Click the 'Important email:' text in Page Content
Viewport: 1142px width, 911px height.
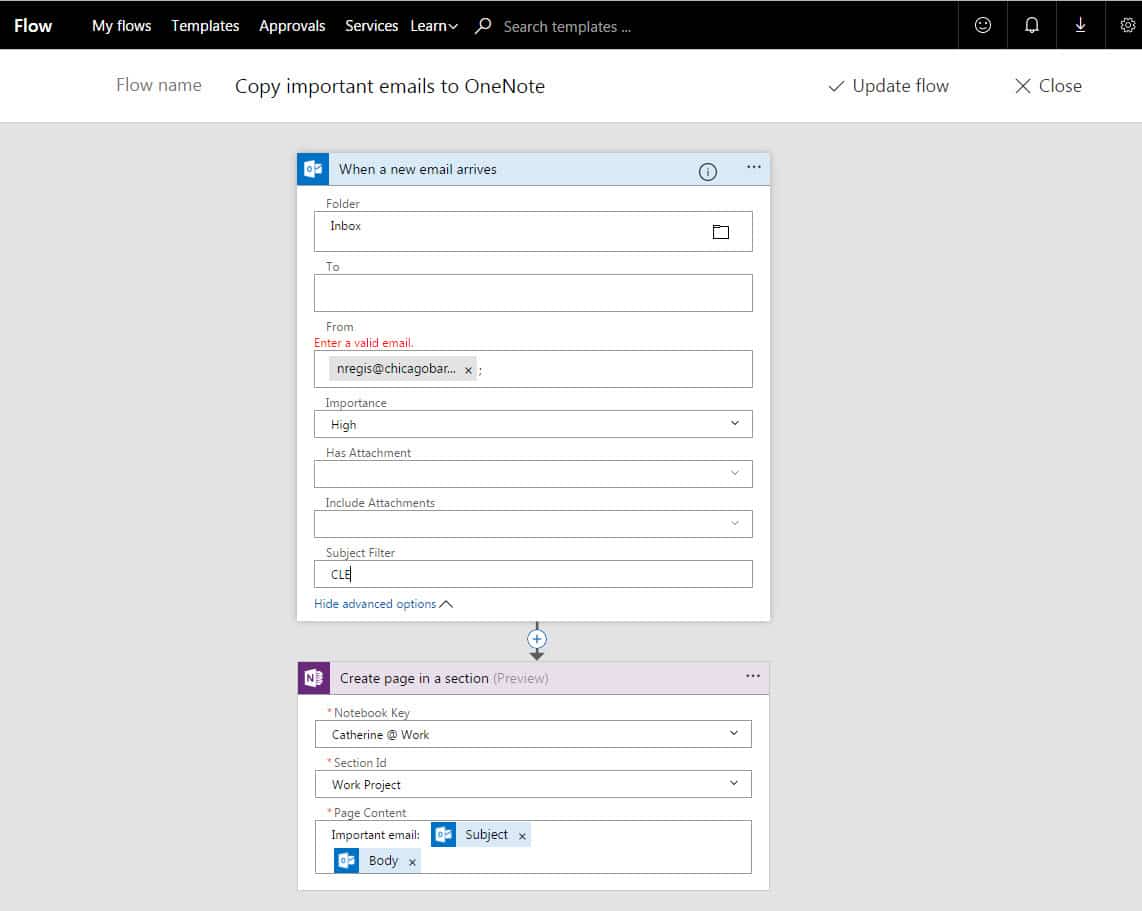(375, 835)
